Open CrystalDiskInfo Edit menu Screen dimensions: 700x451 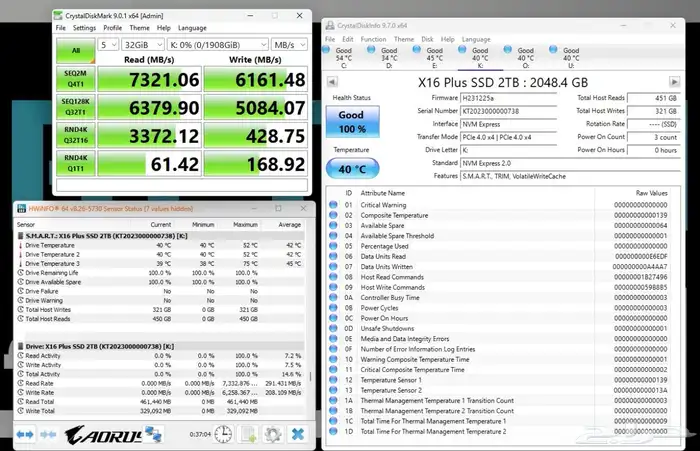(348, 39)
